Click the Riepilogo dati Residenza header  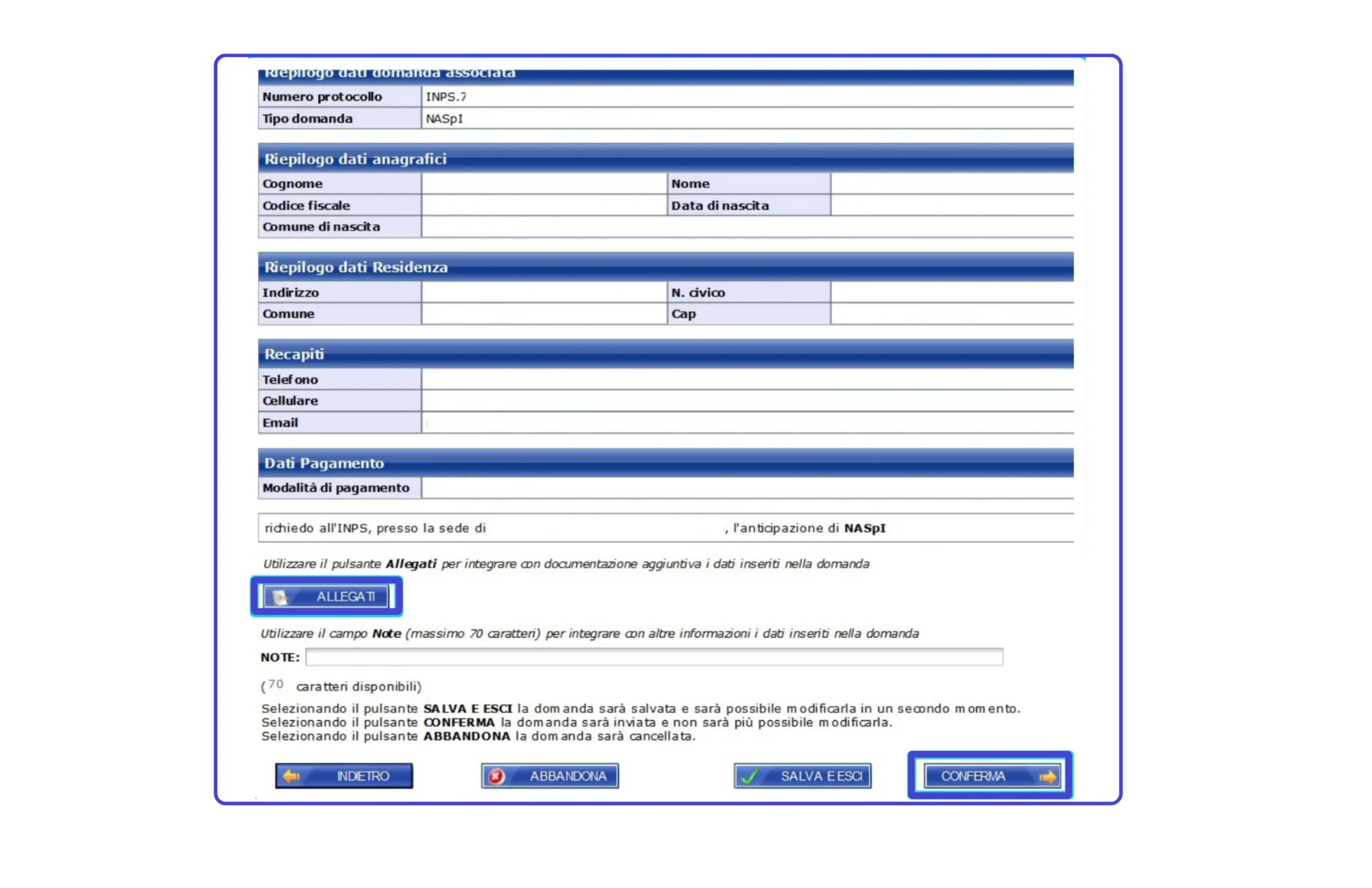(x=665, y=267)
